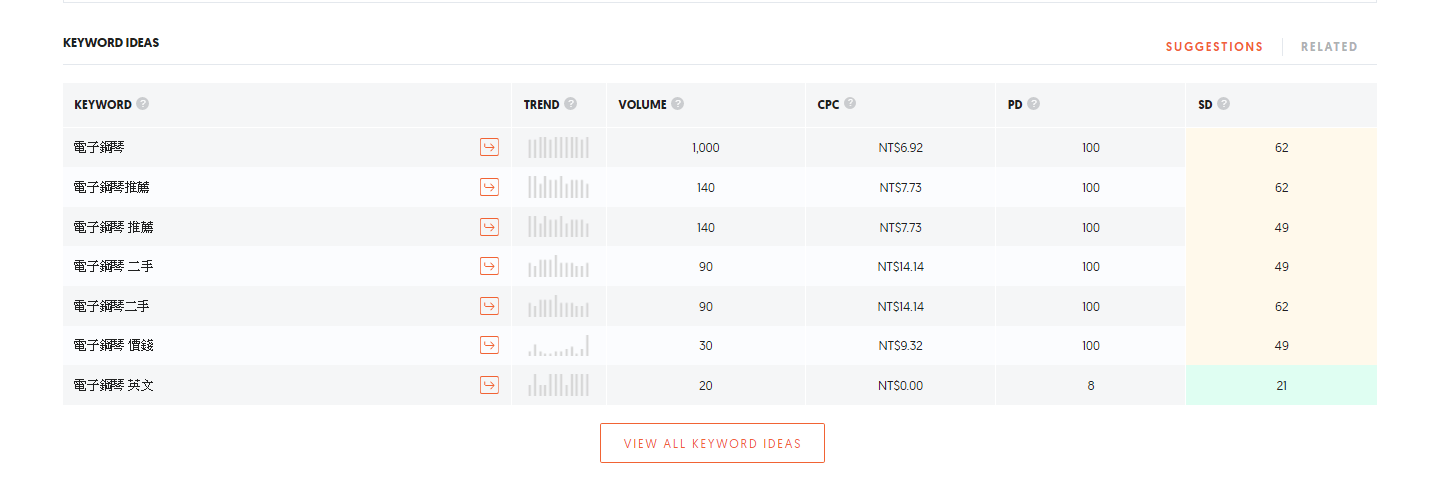Click trend chart for first 電子鋼琴 row
Viewport: 1443px width, 495px height.
[558, 148]
